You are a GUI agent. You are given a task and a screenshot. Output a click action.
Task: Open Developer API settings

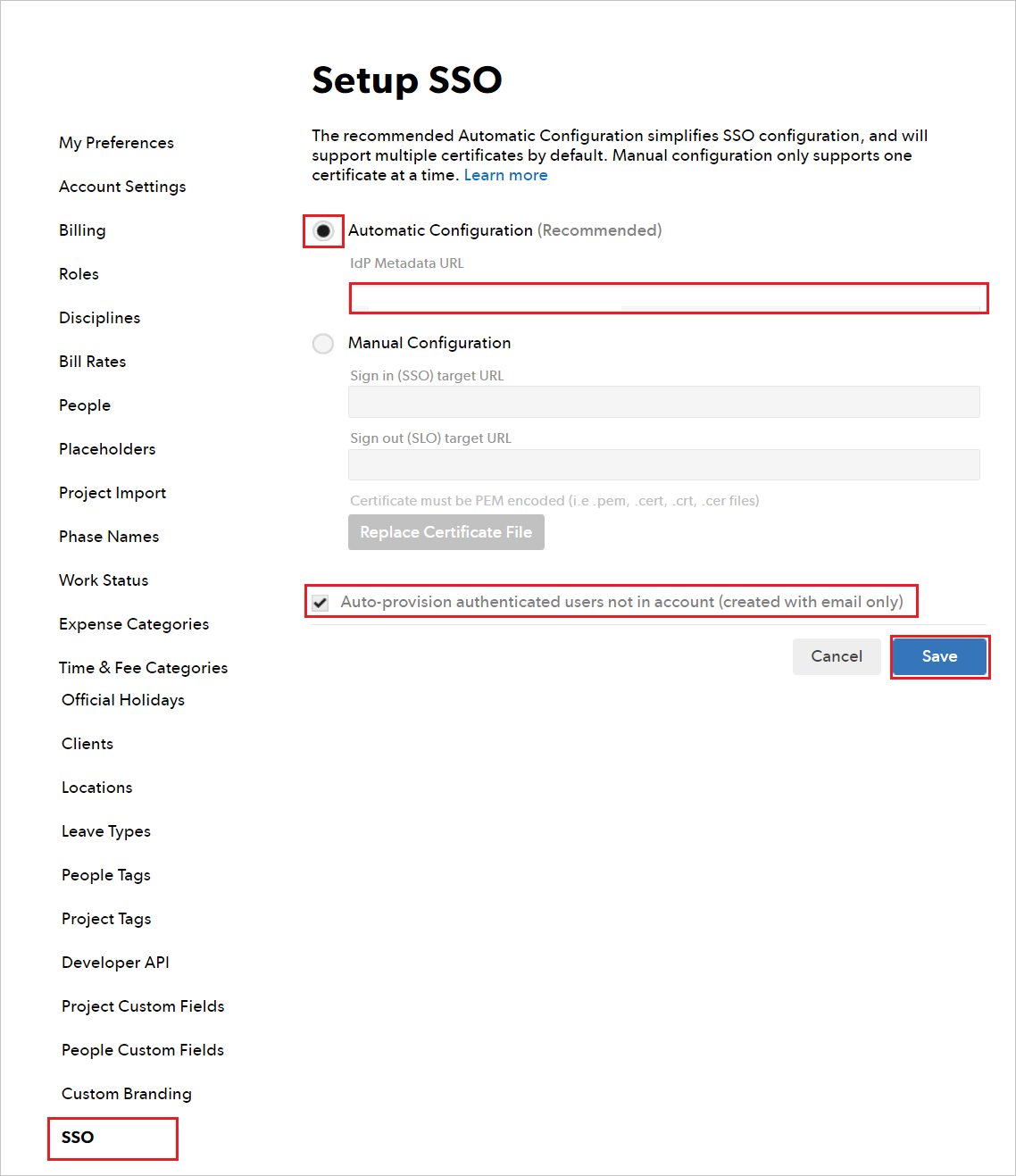coord(115,963)
